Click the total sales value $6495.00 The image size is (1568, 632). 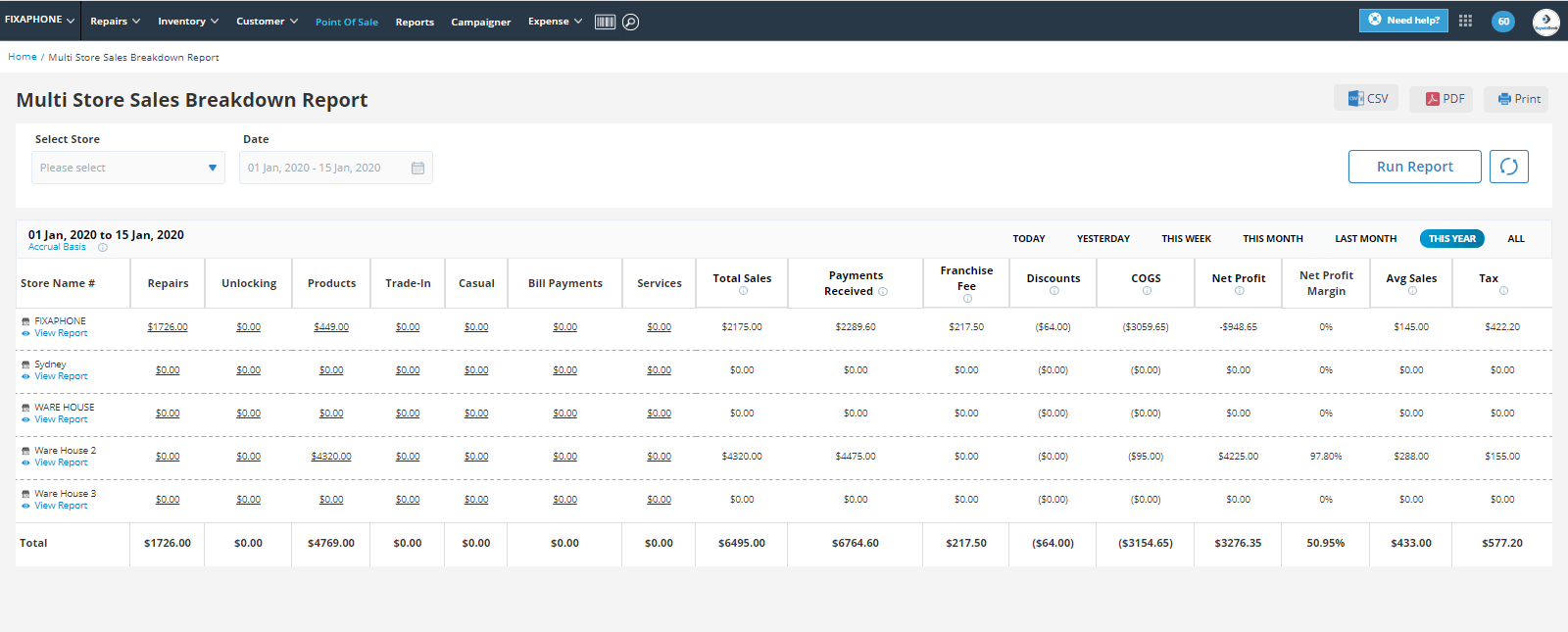(x=742, y=543)
